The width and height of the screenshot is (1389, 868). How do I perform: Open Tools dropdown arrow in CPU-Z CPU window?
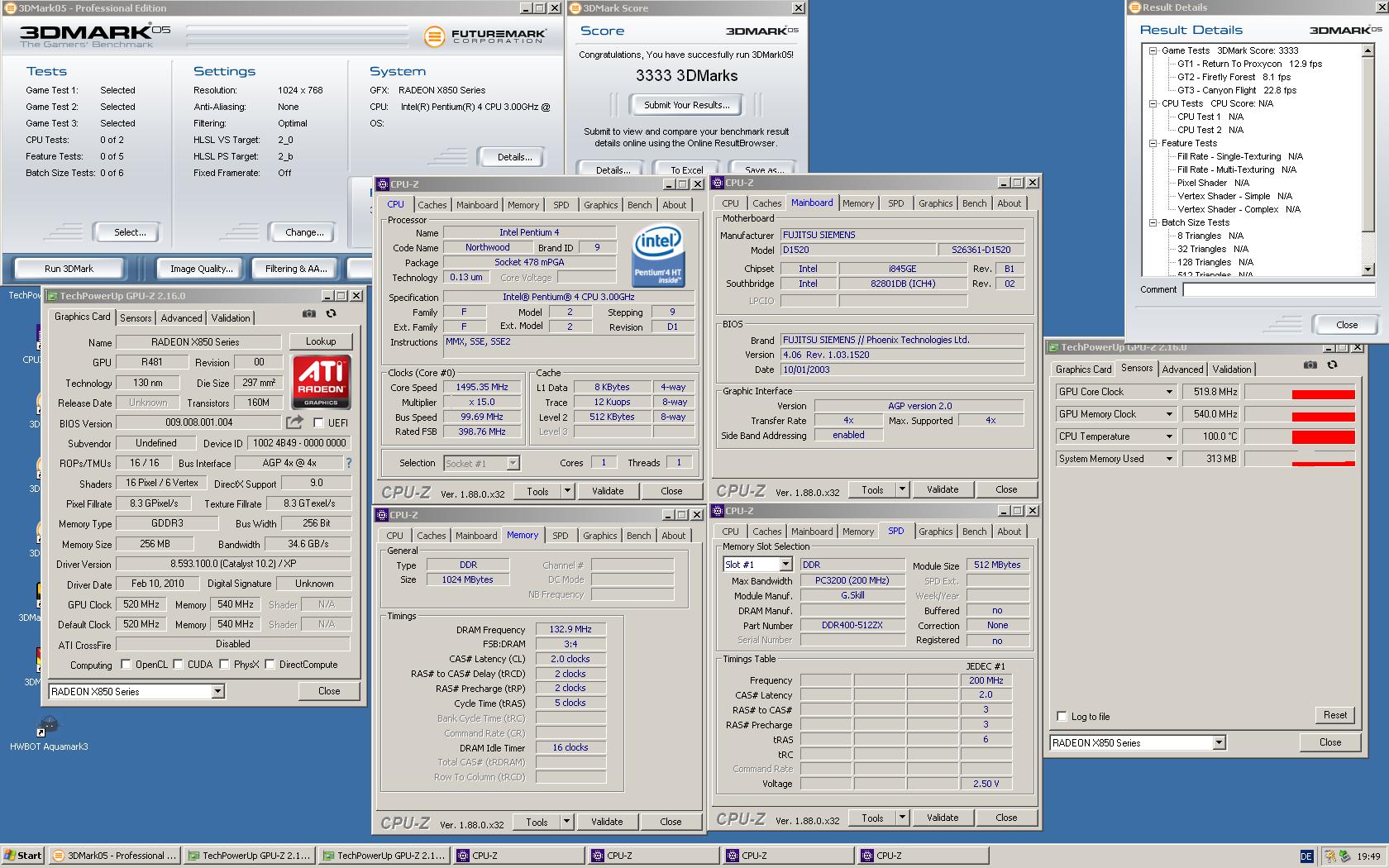click(567, 491)
